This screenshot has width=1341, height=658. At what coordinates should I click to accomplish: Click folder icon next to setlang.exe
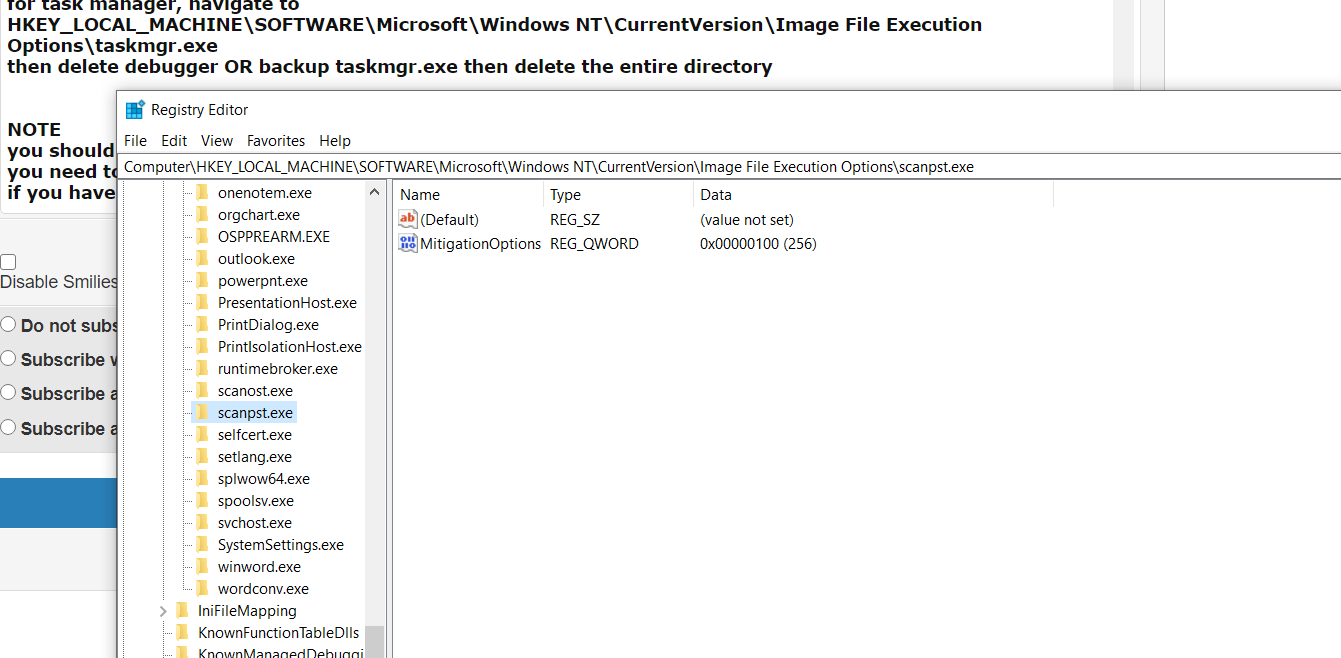[202, 457]
